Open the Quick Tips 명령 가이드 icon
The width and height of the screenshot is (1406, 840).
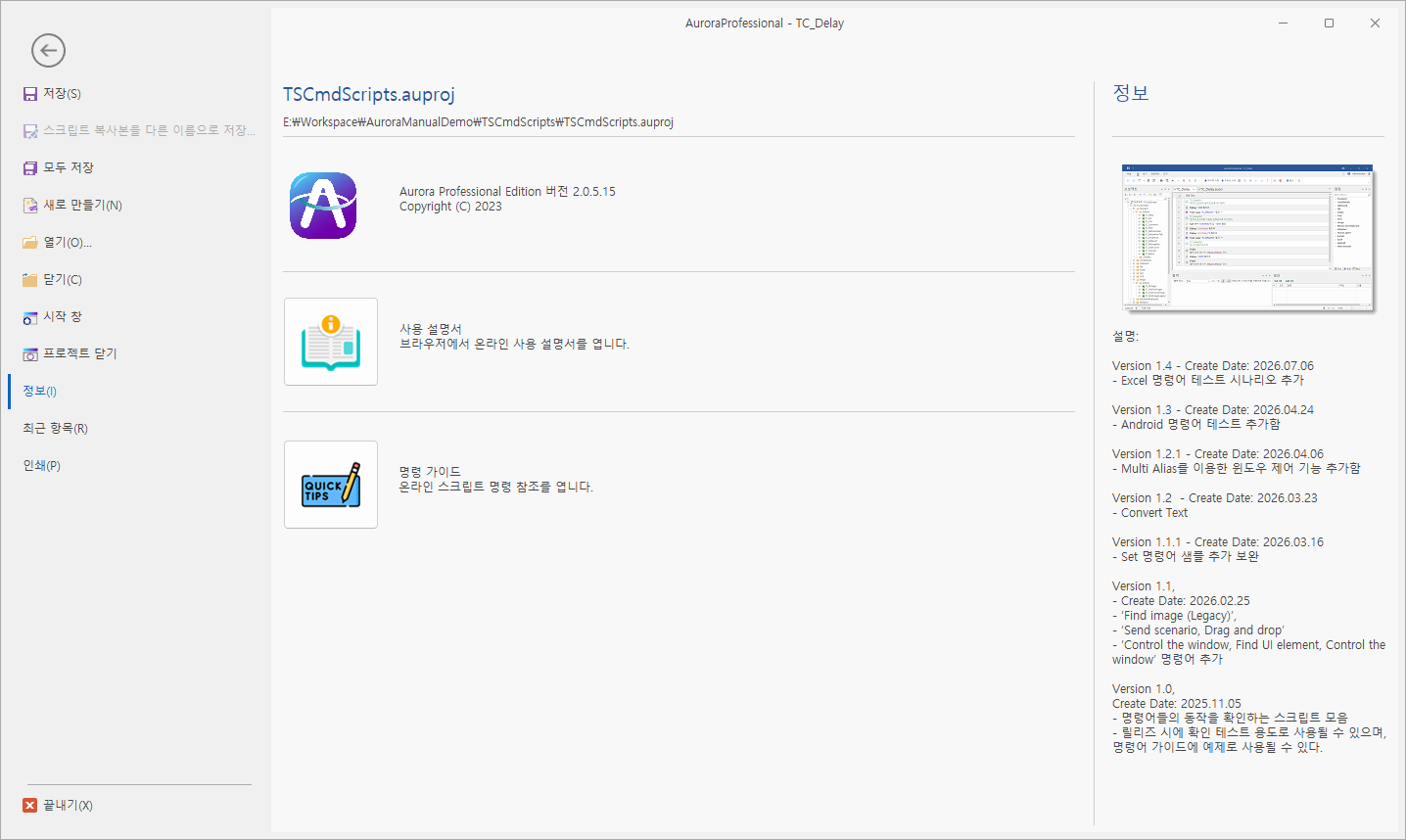tap(331, 485)
